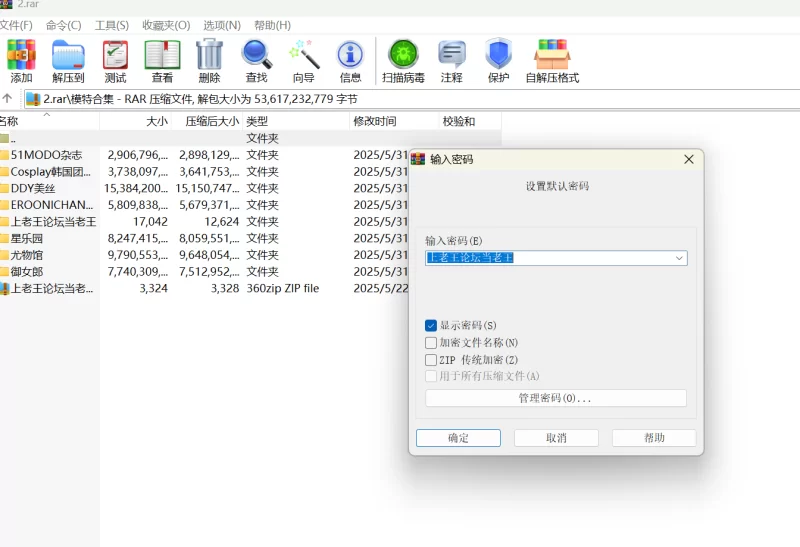
Task: Sort by the Size (大小) column header
Action: pos(136,121)
